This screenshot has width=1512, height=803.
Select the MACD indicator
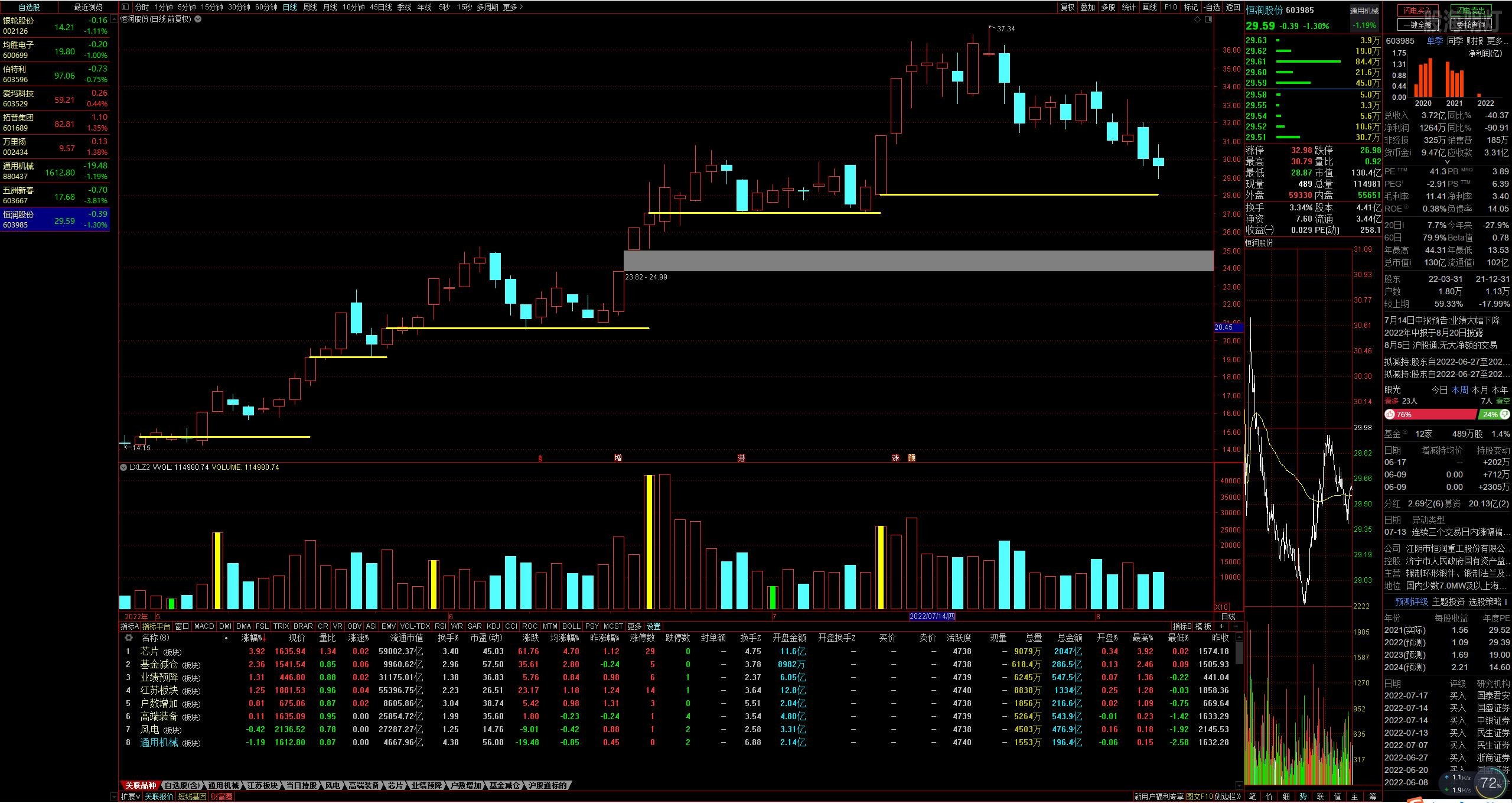(204, 626)
